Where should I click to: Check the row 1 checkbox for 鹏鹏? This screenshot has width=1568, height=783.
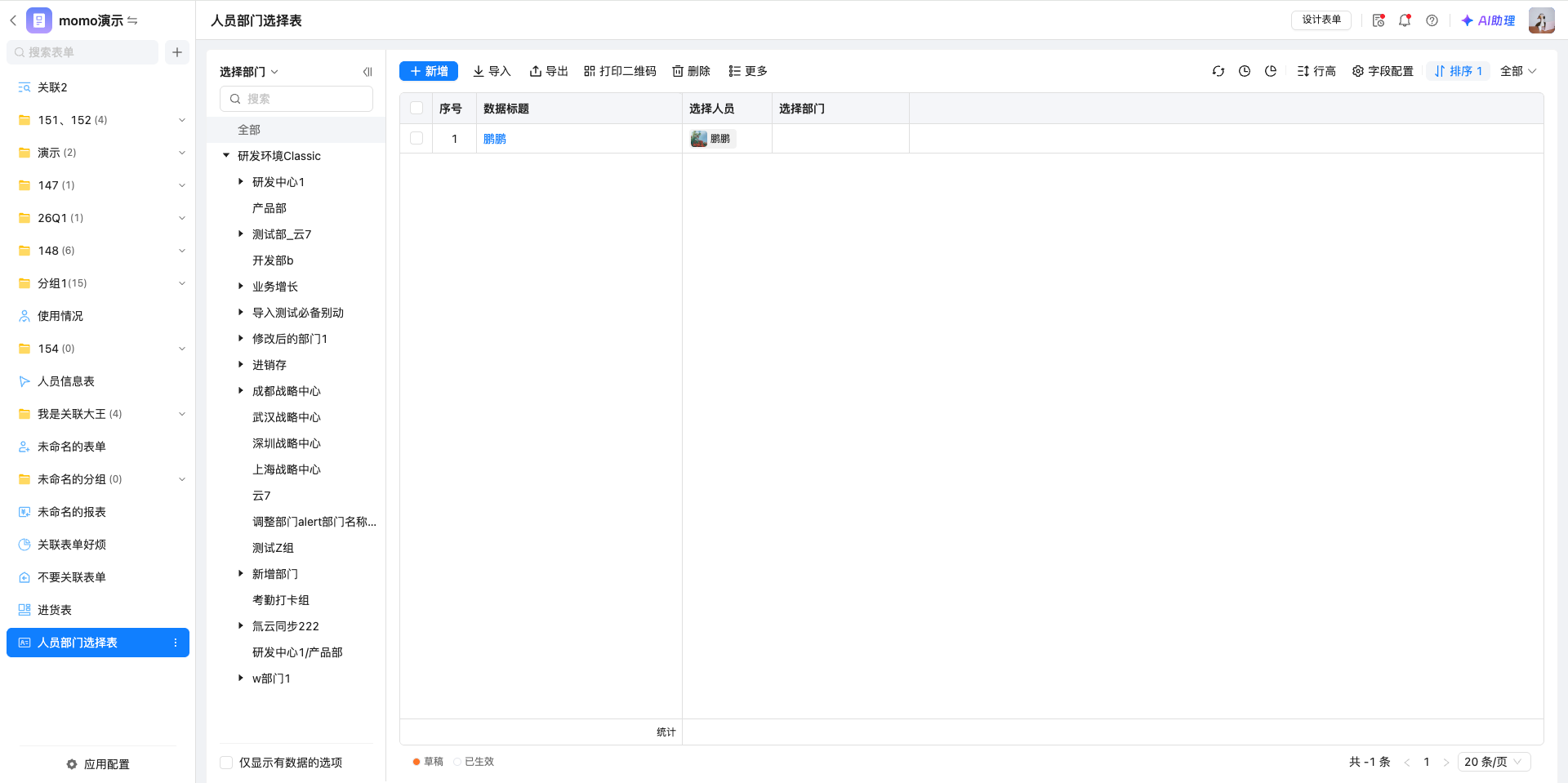coord(416,139)
